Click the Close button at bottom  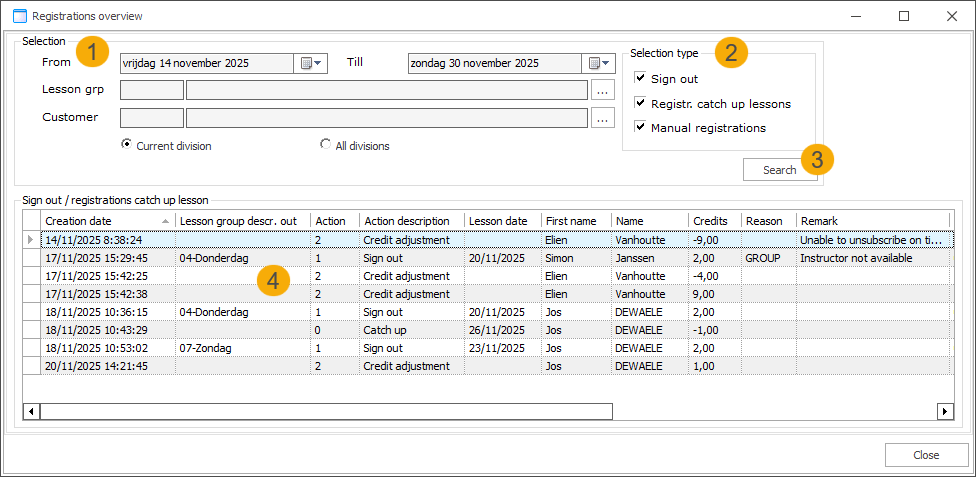click(926, 455)
